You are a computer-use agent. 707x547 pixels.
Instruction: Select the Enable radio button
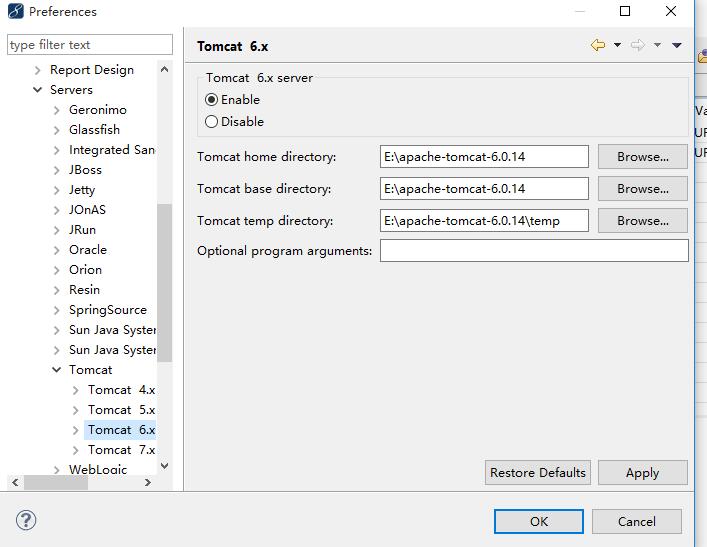pos(211,99)
